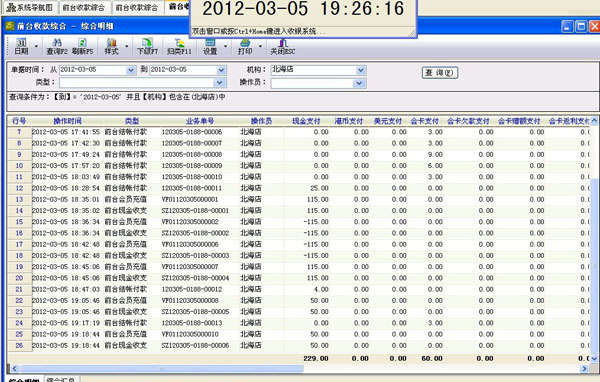Viewport: 600px width, 382px height.
Task: Click the 从 date field 2012-03-05
Action: click(x=93, y=70)
